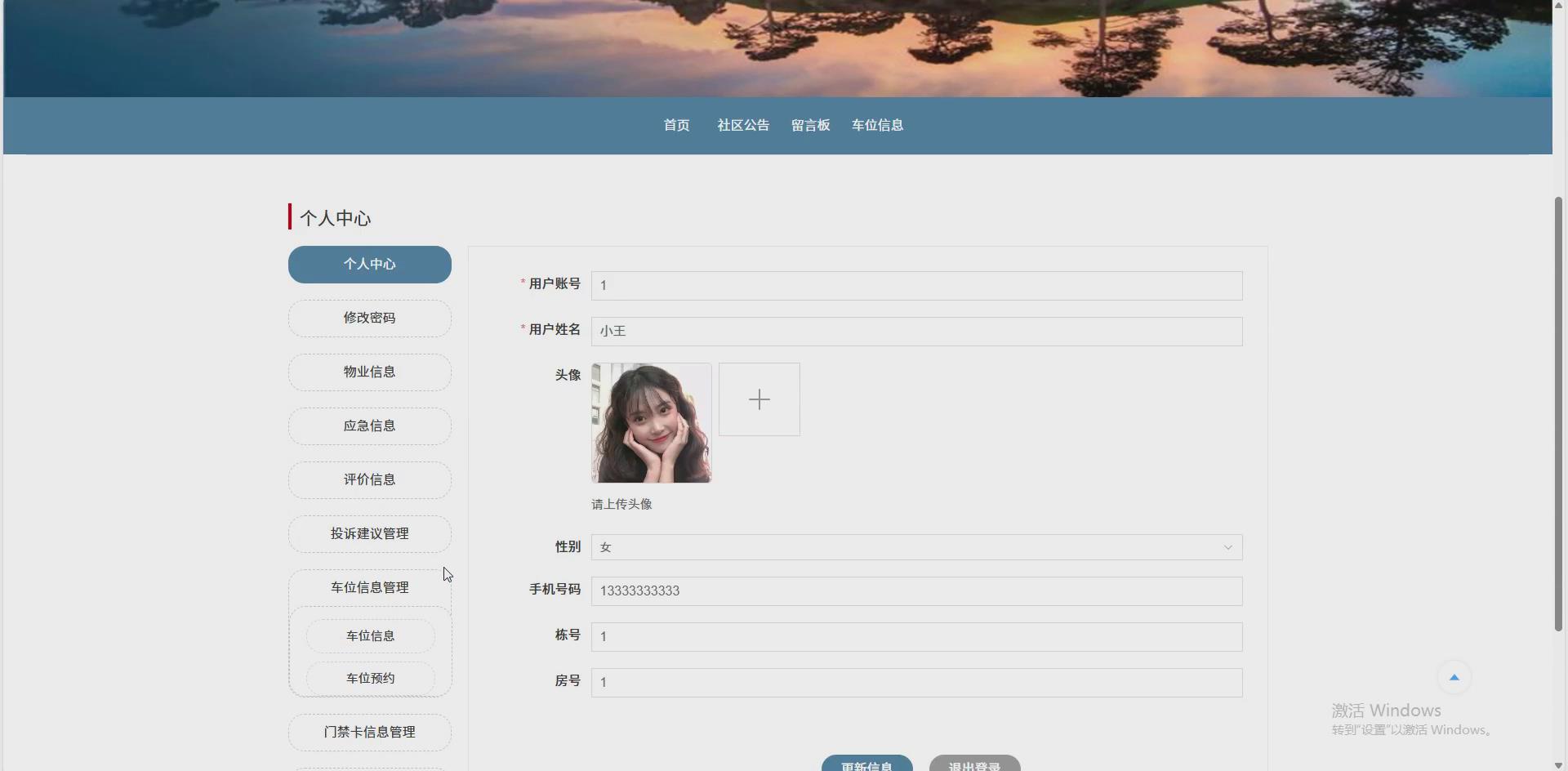Click the scrollbar up arrow
Image resolution: width=1568 pixels, height=771 pixels.
[1558, 5]
